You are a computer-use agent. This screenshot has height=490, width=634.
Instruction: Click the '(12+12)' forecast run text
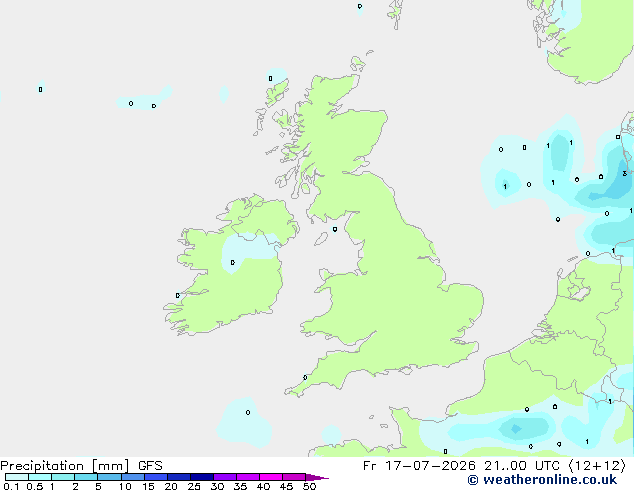coord(597,466)
